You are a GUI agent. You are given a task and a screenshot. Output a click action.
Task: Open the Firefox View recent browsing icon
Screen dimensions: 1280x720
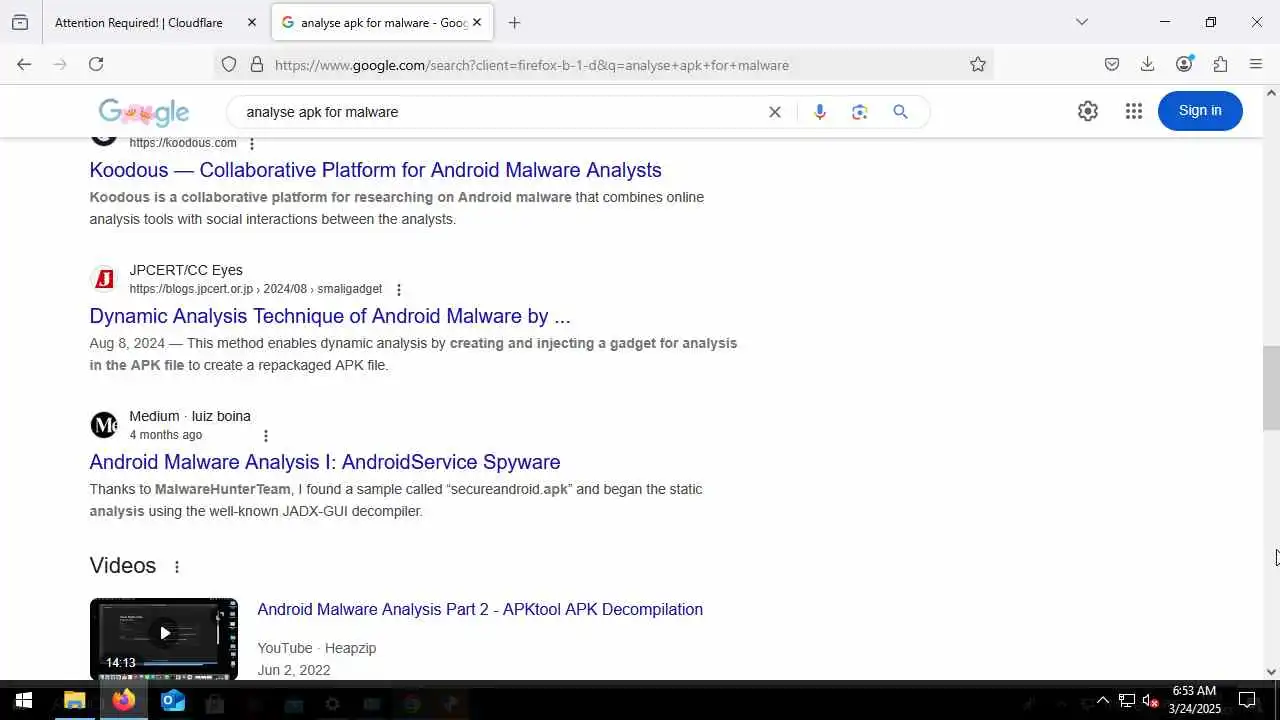[20, 22]
